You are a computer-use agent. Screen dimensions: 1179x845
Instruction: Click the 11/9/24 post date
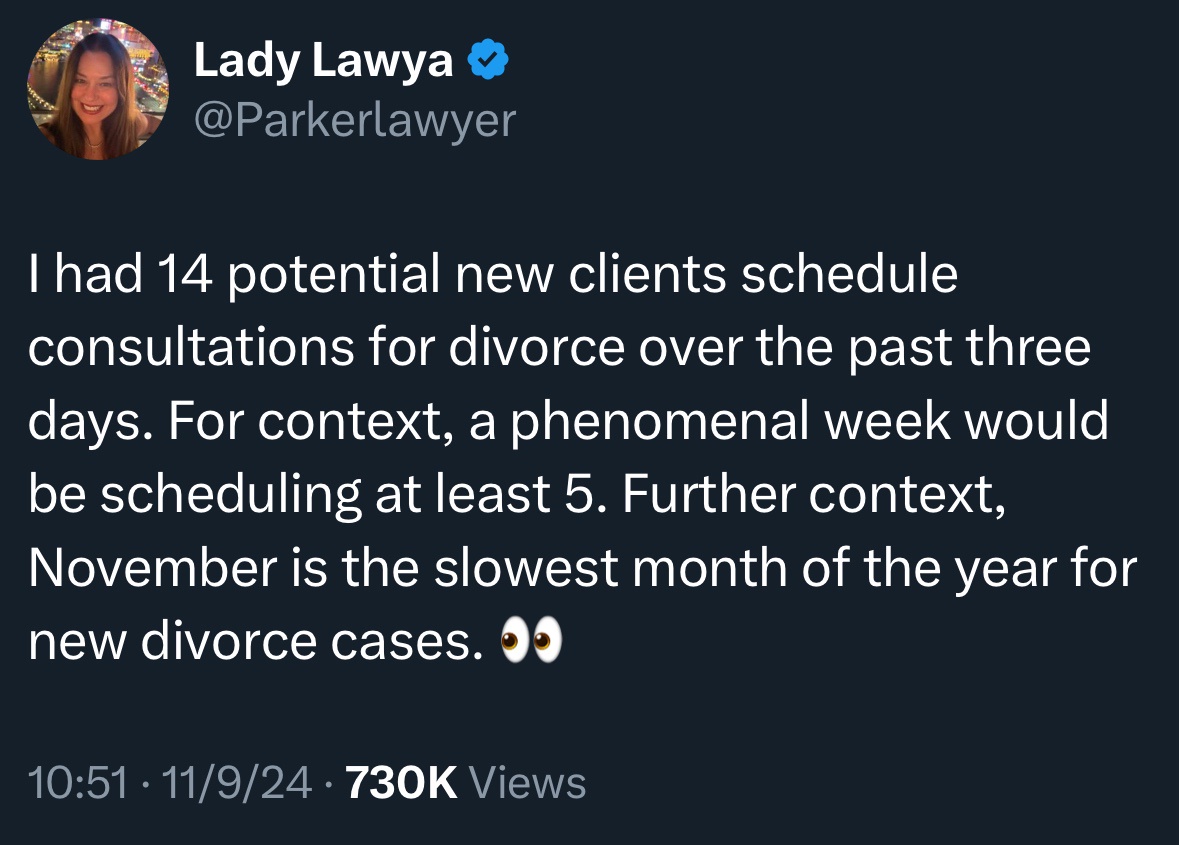click(x=236, y=782)
